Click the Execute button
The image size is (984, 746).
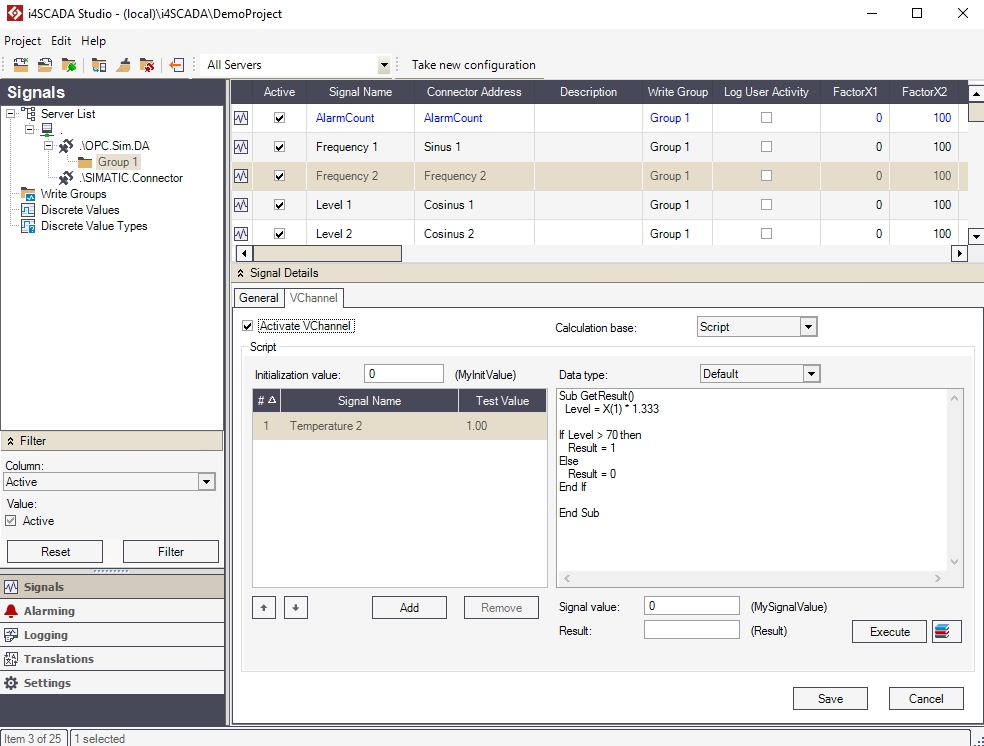click(889, 631)
